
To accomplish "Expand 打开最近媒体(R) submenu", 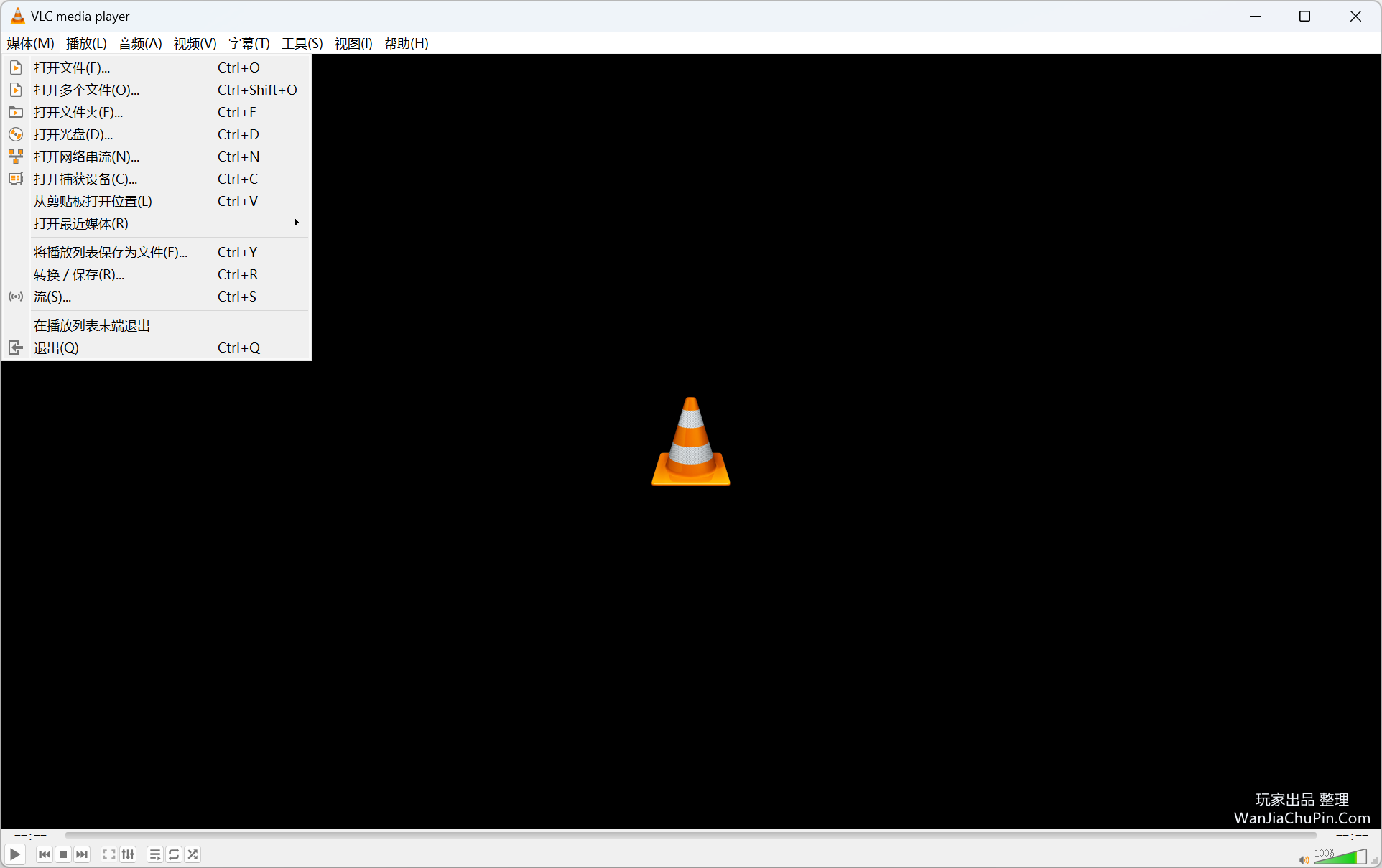I will point(157,223).
